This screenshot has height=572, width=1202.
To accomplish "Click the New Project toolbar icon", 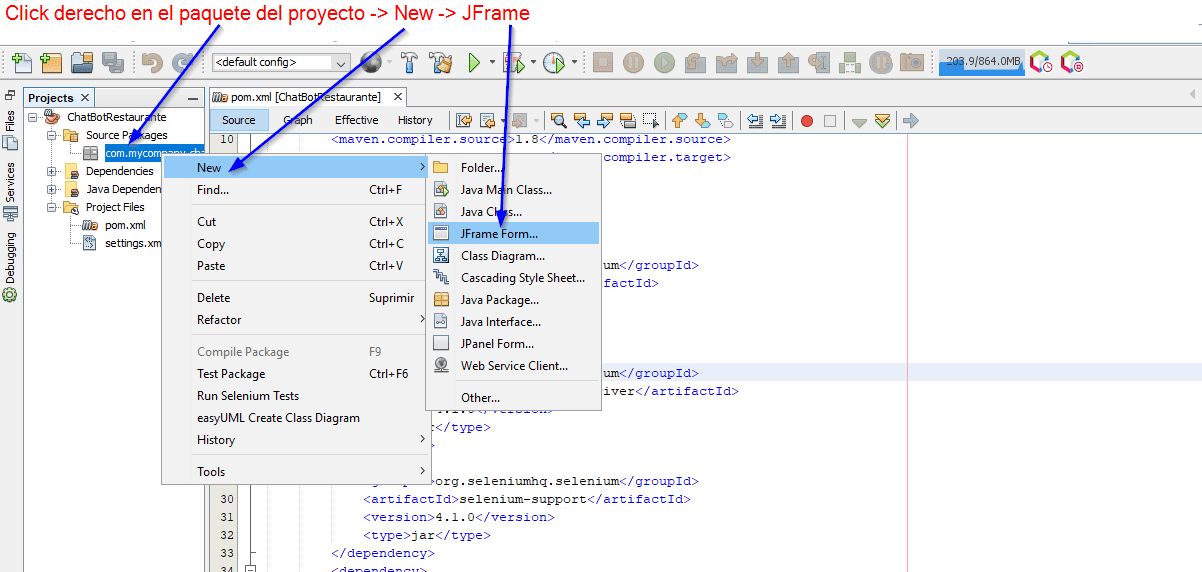I will pos(52,62).
